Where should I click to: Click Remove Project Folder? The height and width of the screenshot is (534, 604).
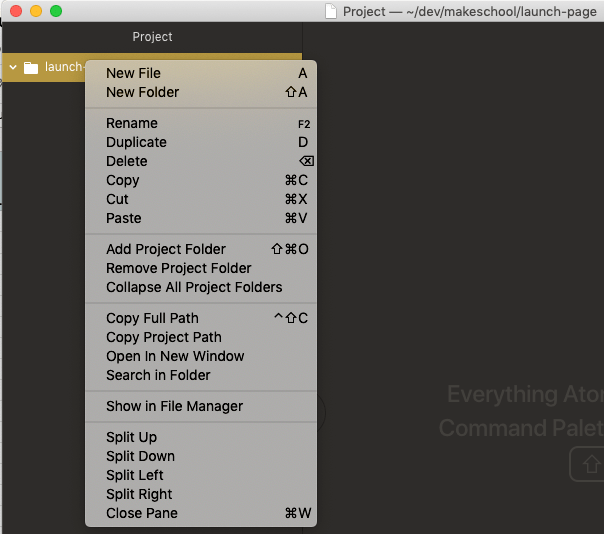(x=179, y=268)
